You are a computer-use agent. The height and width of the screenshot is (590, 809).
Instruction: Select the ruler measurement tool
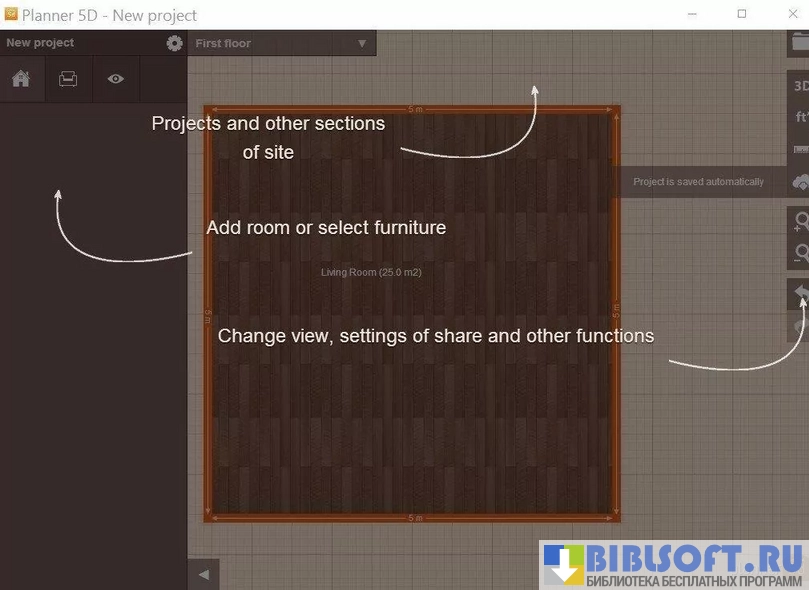800,148
